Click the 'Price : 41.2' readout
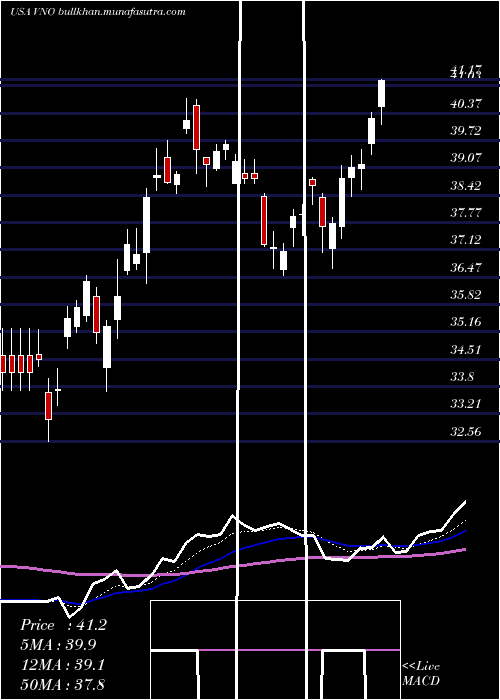 (x=63, y=625)
